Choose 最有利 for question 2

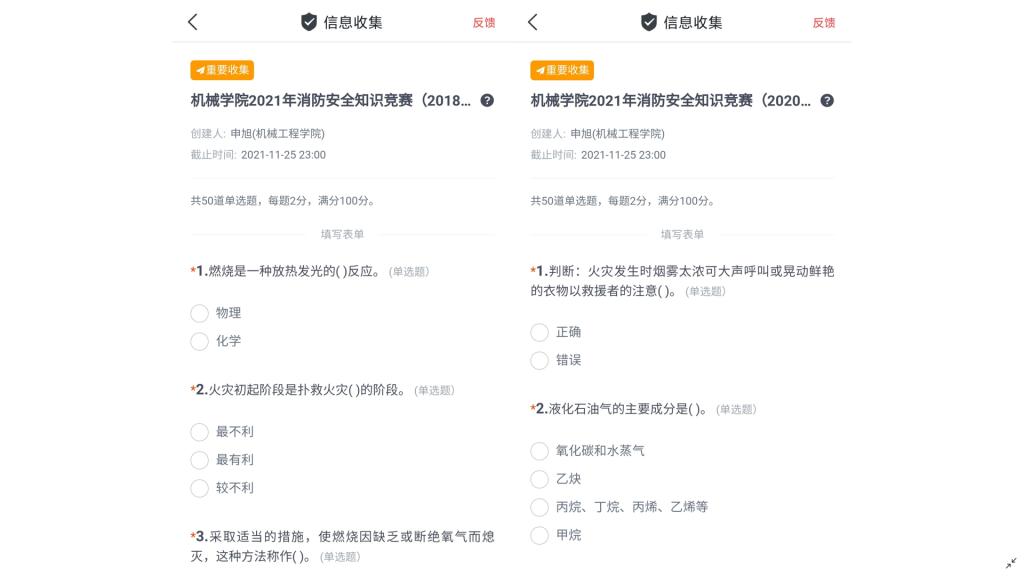coord(200,460)
